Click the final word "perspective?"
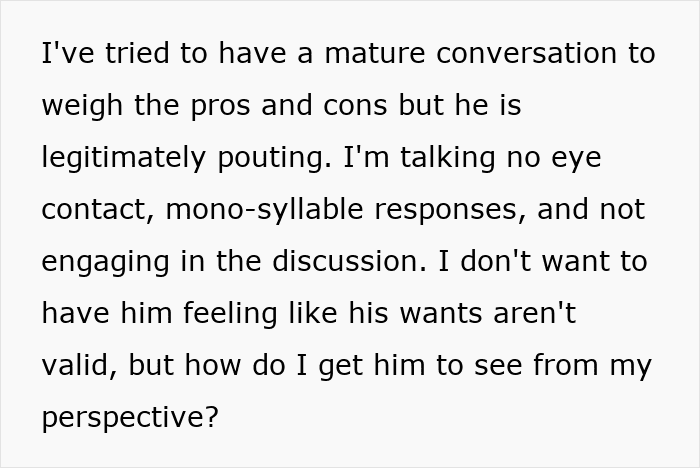The height and width of the screenshot is (468, 700). (130, 418)
